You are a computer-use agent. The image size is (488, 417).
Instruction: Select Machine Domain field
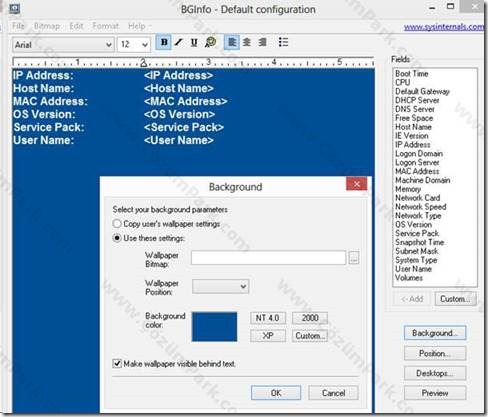(423, 180)
